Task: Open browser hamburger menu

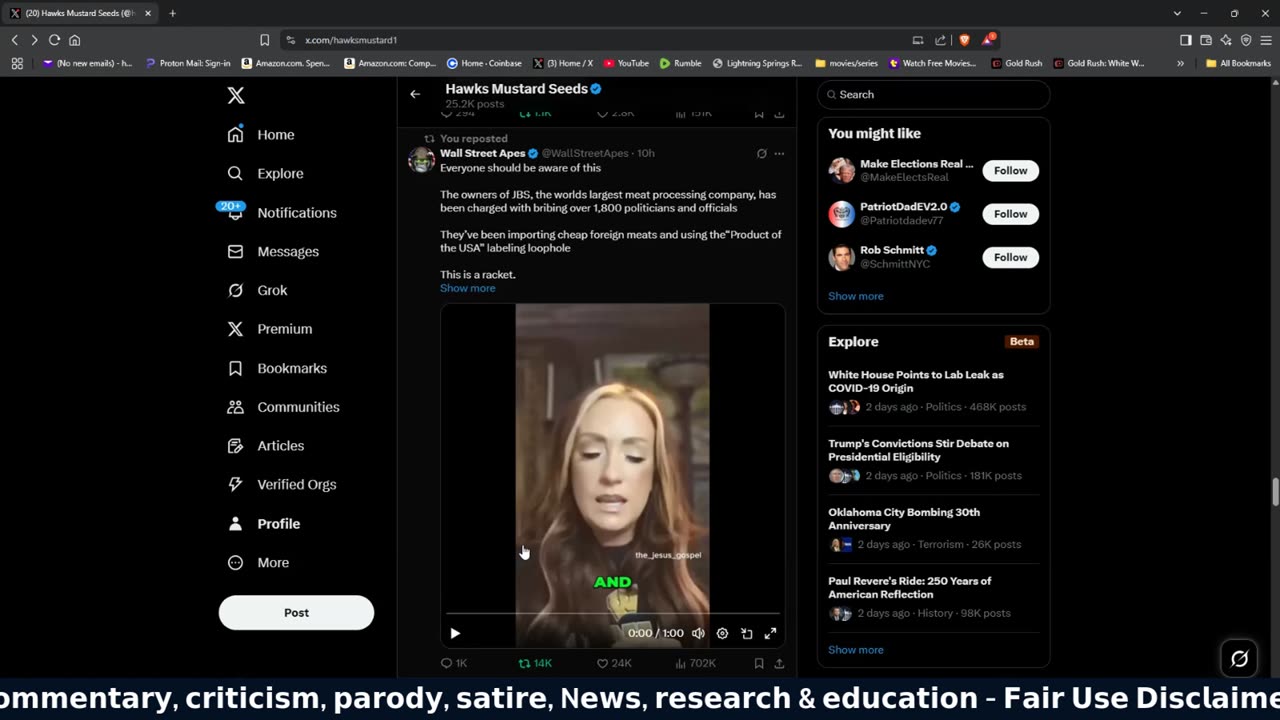Action: click(x=1265, y=40)
